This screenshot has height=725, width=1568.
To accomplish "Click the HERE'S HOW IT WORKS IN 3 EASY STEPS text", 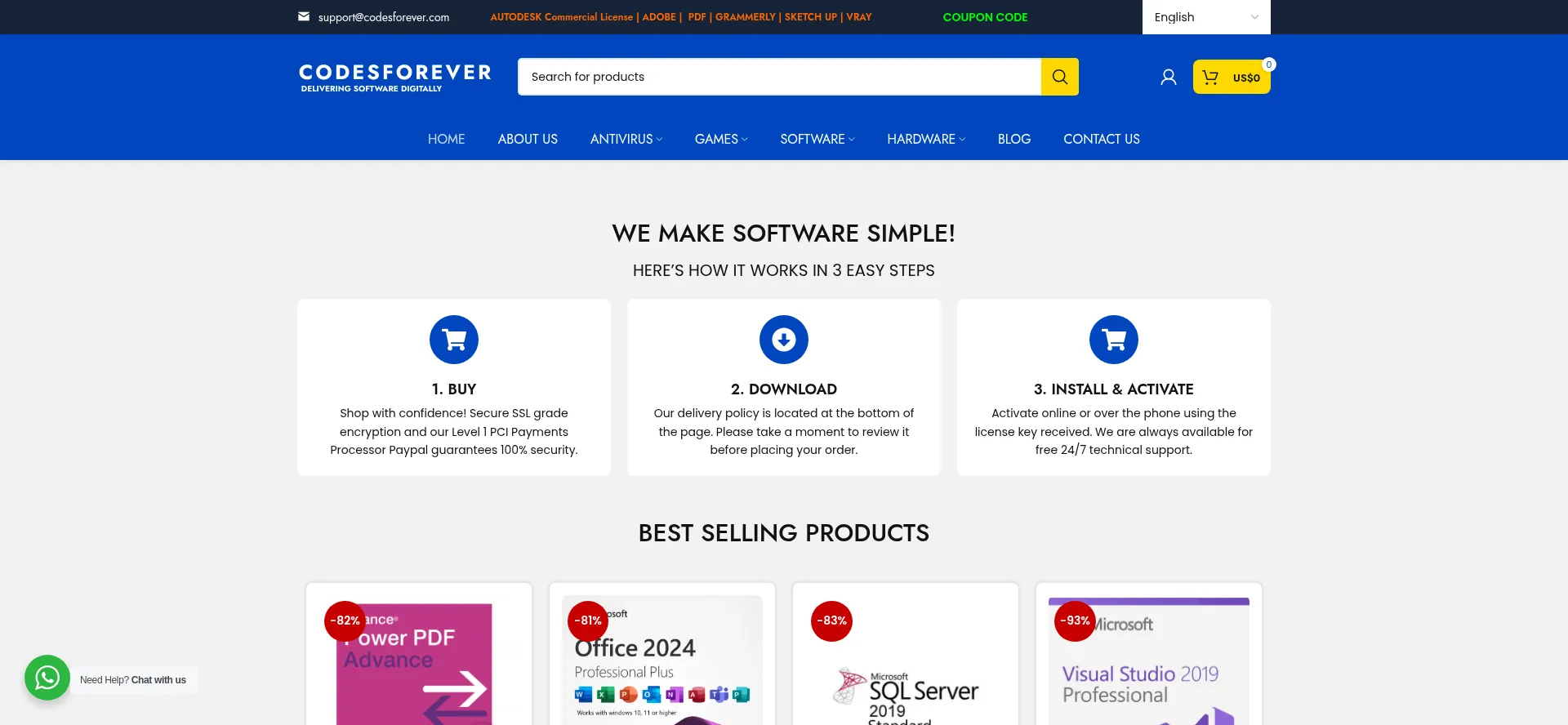I will (784, 270).
